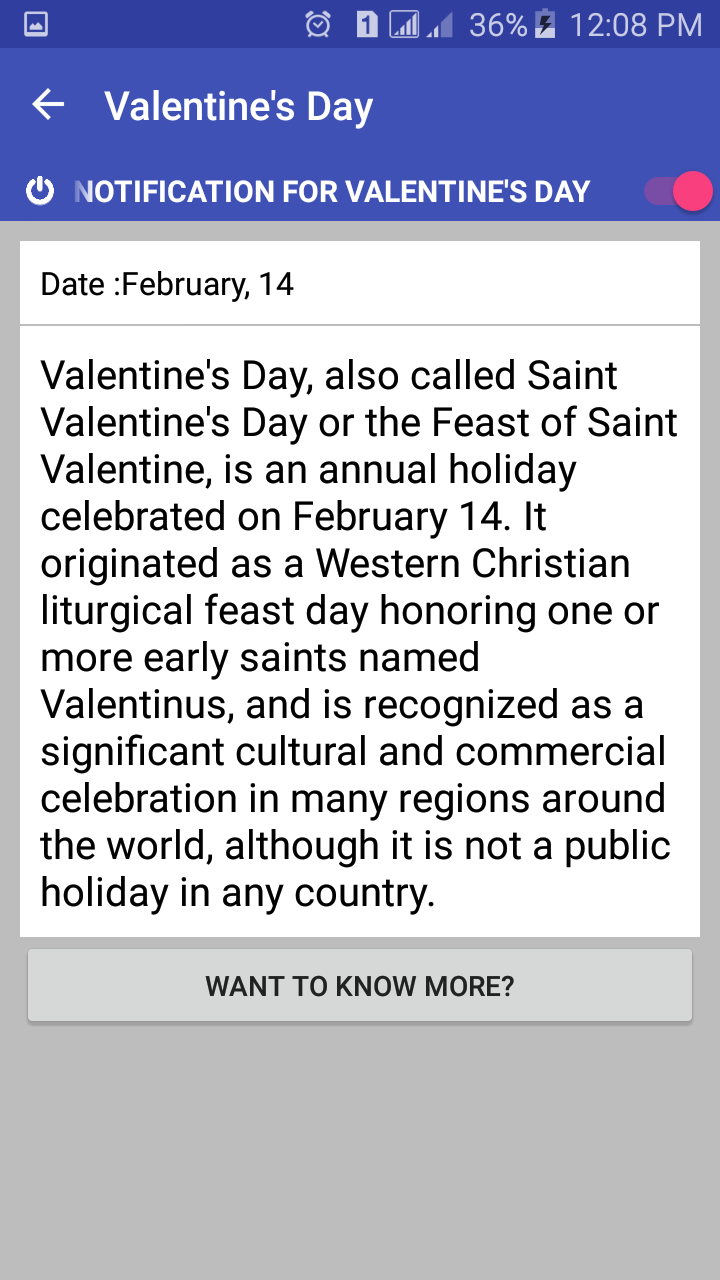Viewport: 720px width, 1280px height.
Task: Select the Date February 14 row
Action: click(x=360, y=283)
